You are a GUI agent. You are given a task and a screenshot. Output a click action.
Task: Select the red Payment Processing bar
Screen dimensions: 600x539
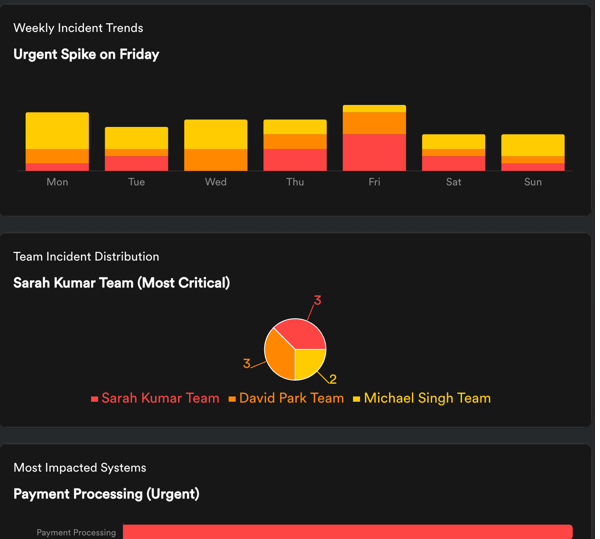tap(347, 532)
